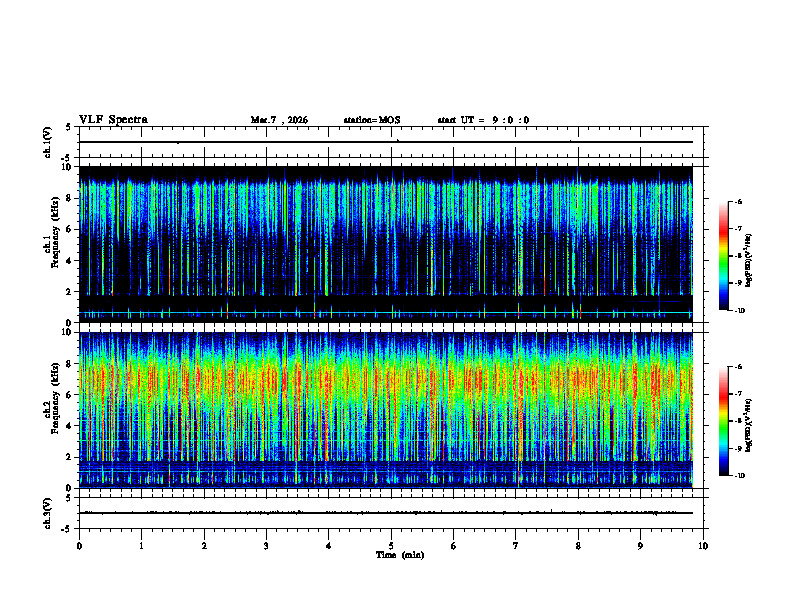The height and width of the screenshot is (612, 792).
Task: Select the date text "Mar.7 , 2026"
Action: 279,120
